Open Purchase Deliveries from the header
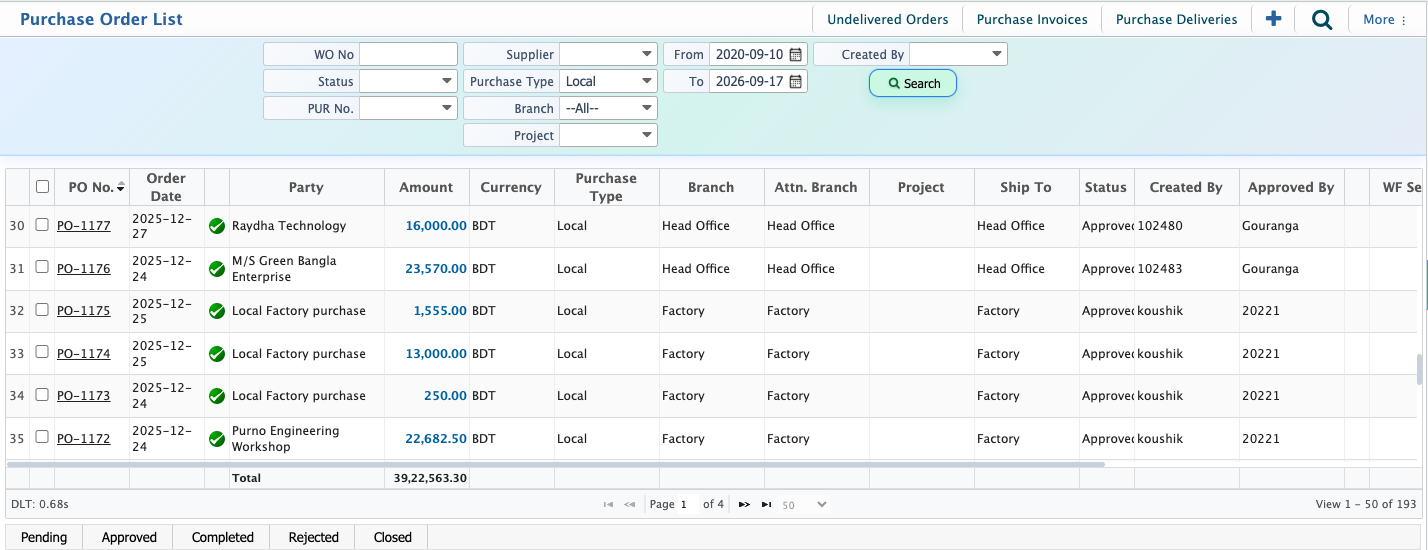 (x=1176, y=19)
